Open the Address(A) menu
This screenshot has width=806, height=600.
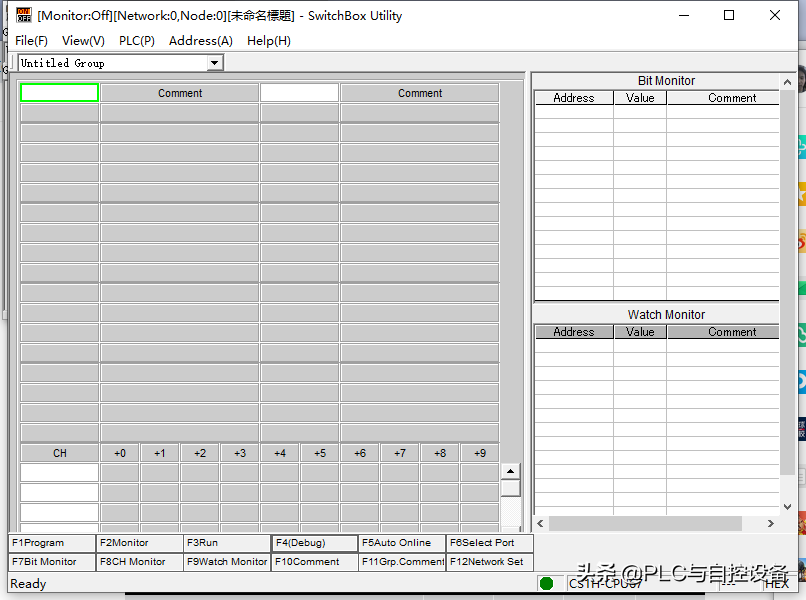(200, 41)
